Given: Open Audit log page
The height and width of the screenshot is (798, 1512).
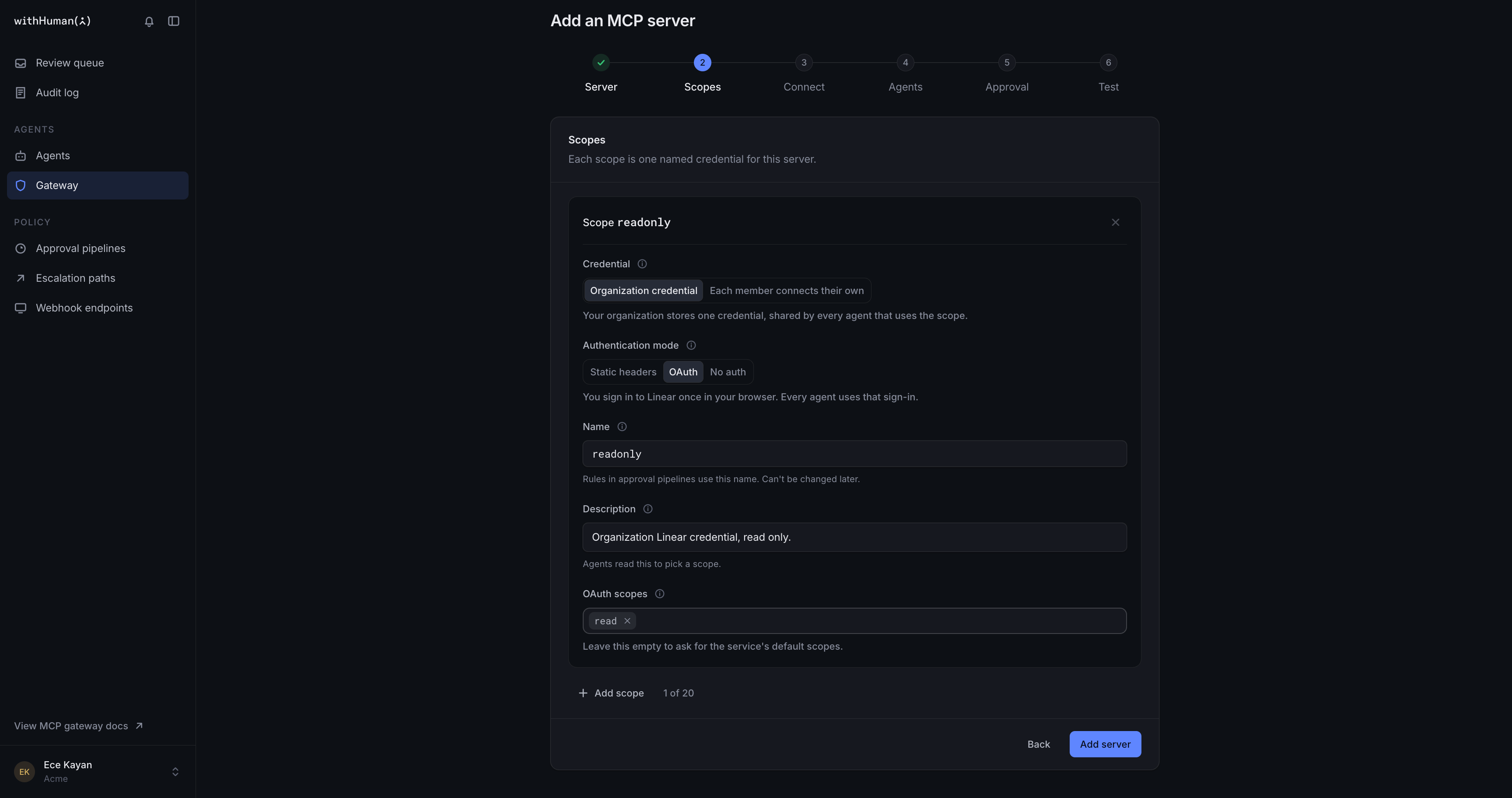Looking at the screenshot, I should point(98,93).
